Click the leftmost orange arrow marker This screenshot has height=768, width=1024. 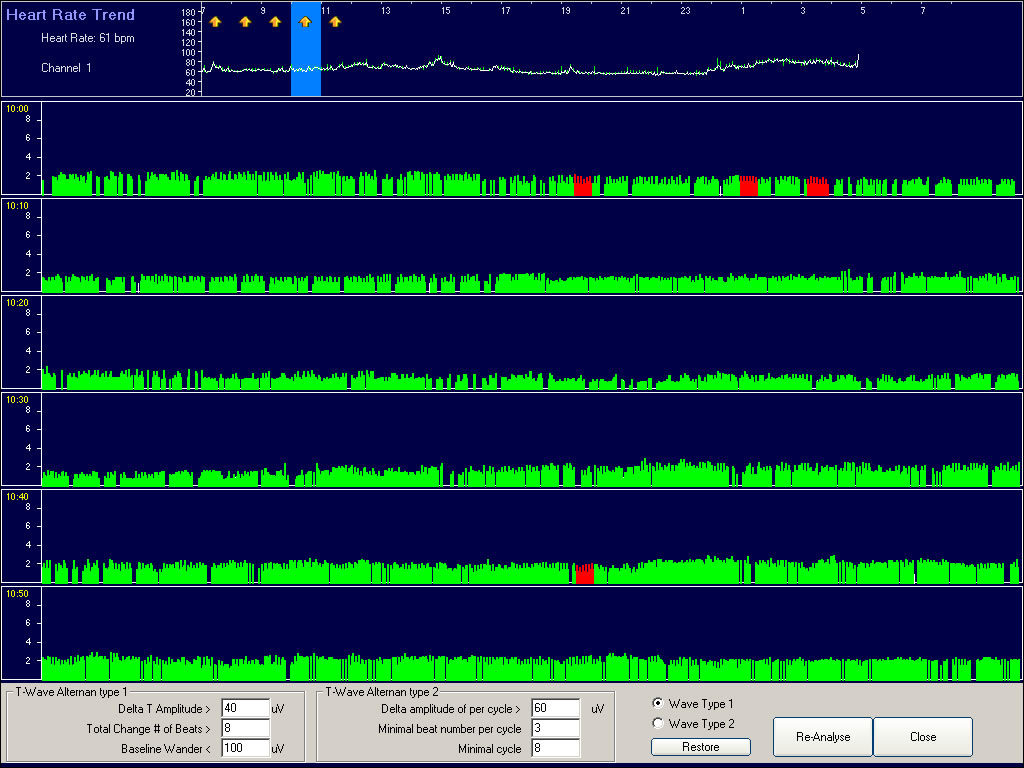click(x=215, y=21)
